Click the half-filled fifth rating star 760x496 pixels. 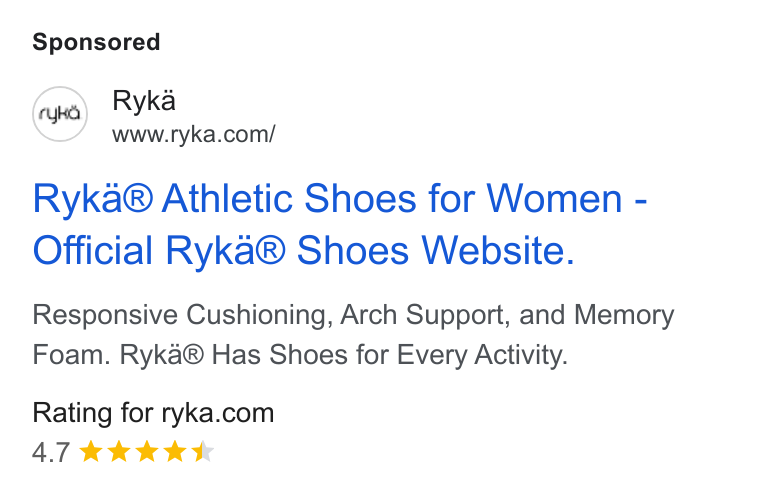click(203, 451)
